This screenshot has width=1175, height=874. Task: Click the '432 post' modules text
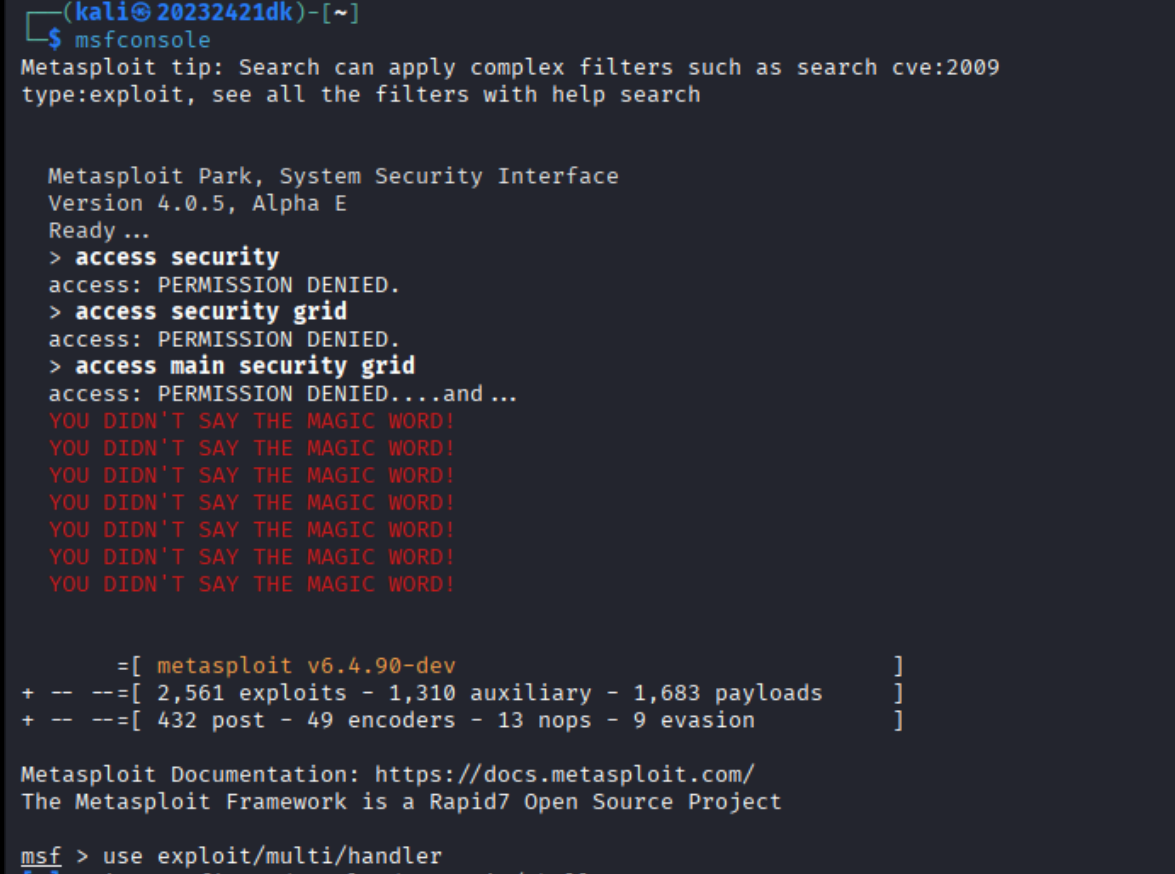pyautogui.click(x=211, y=720)
